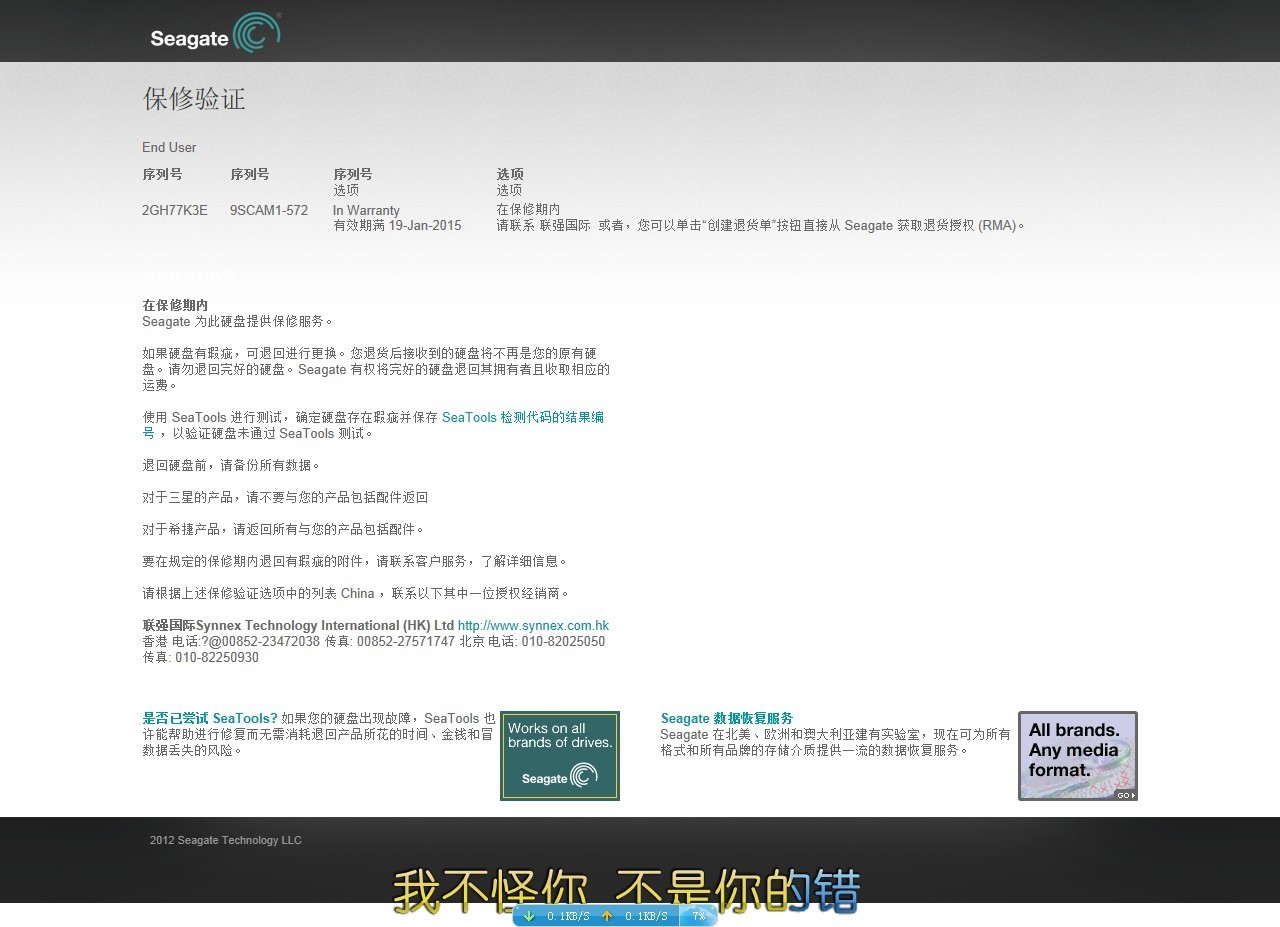Open the Seagate 数据恢复服务 heading link
The image size is (1280, 927).
[727, 718]
